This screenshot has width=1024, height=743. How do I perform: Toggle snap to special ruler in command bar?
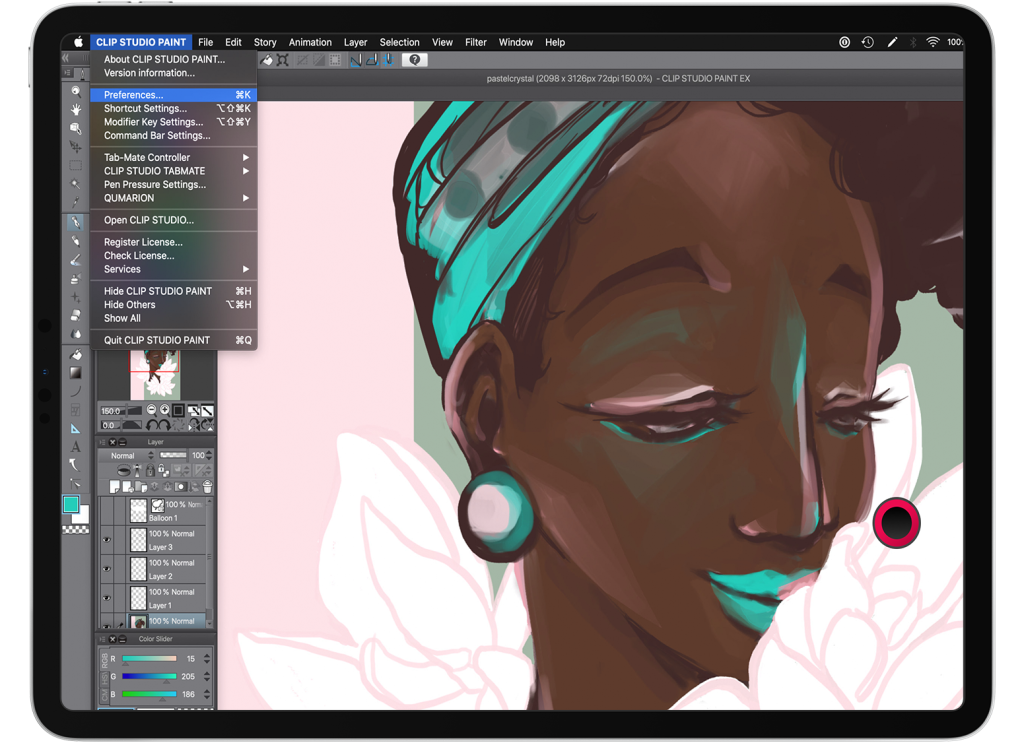coord(372,60)
